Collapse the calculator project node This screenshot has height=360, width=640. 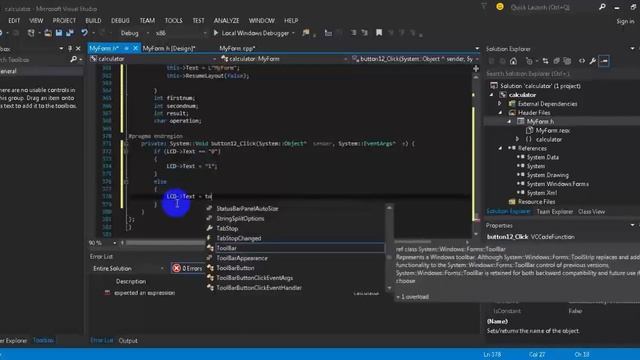[492, 95]
